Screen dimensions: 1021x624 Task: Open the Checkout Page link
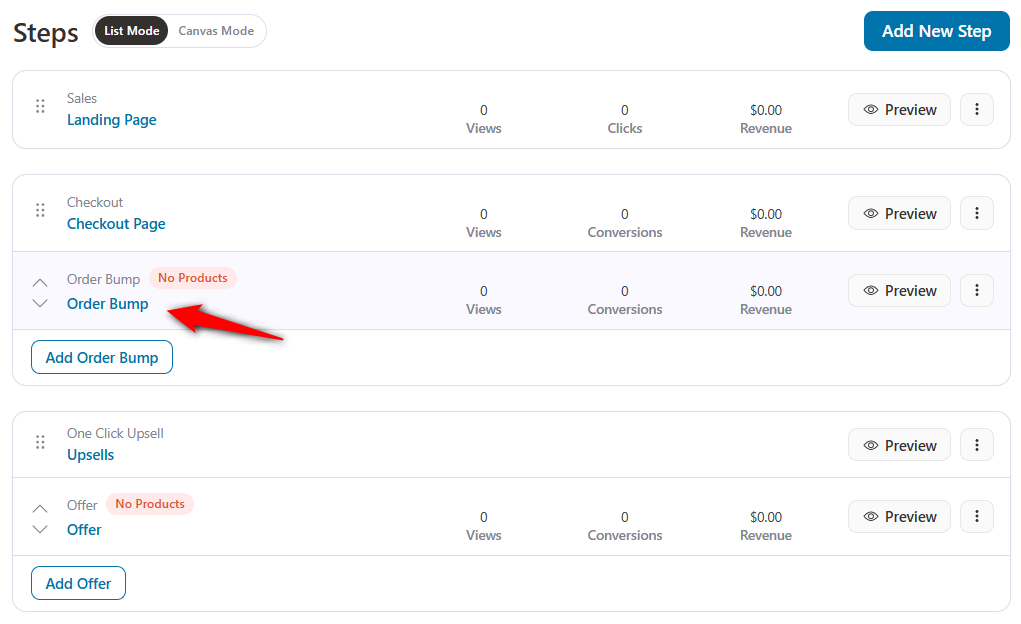(116, 224)
